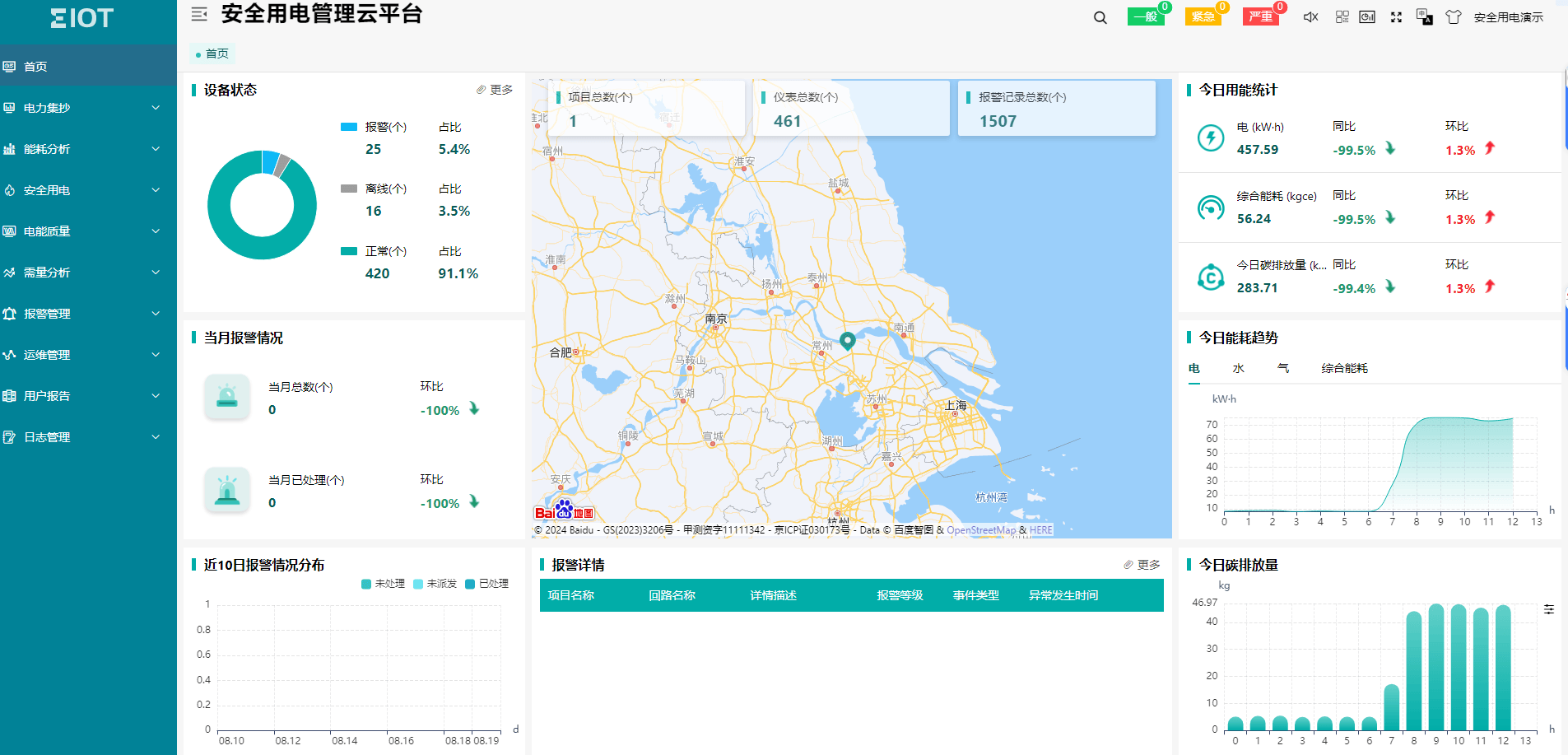Open the search magnifier icon
The height and width of the screenshot is (755, 1568).
(1100, 17)
